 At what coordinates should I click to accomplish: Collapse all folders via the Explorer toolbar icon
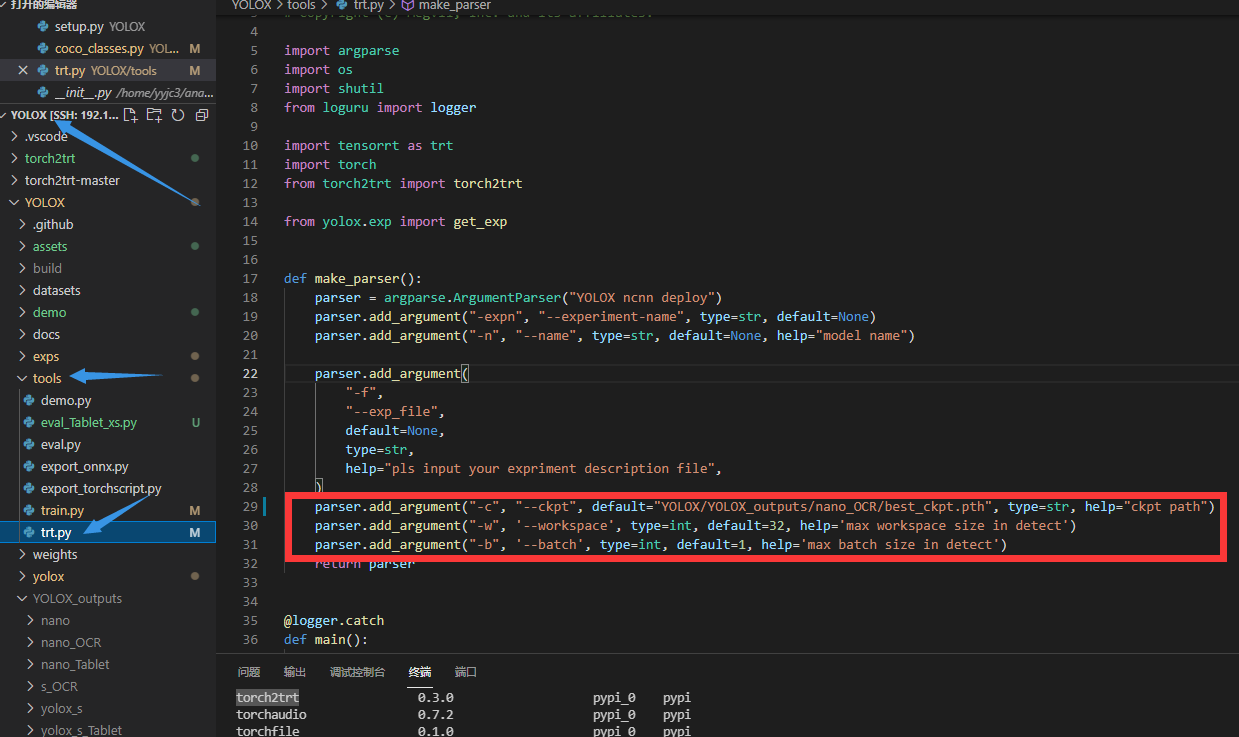201,115
